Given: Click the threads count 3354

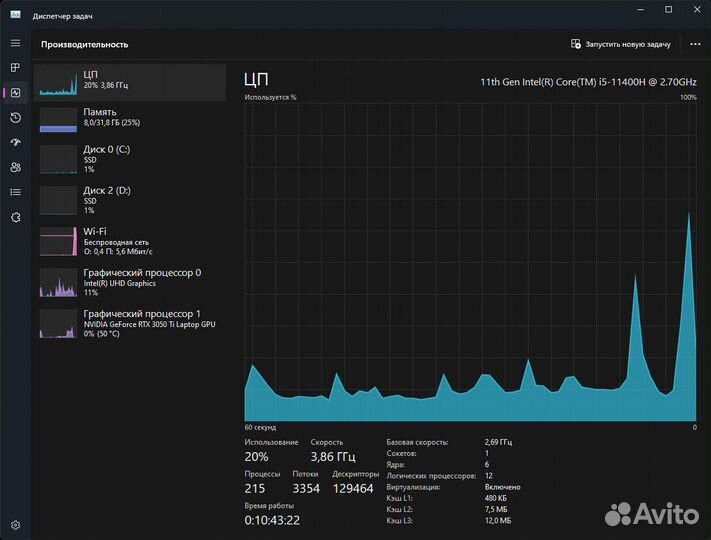Looking at the screenshot, I should [x=306, y=488].
